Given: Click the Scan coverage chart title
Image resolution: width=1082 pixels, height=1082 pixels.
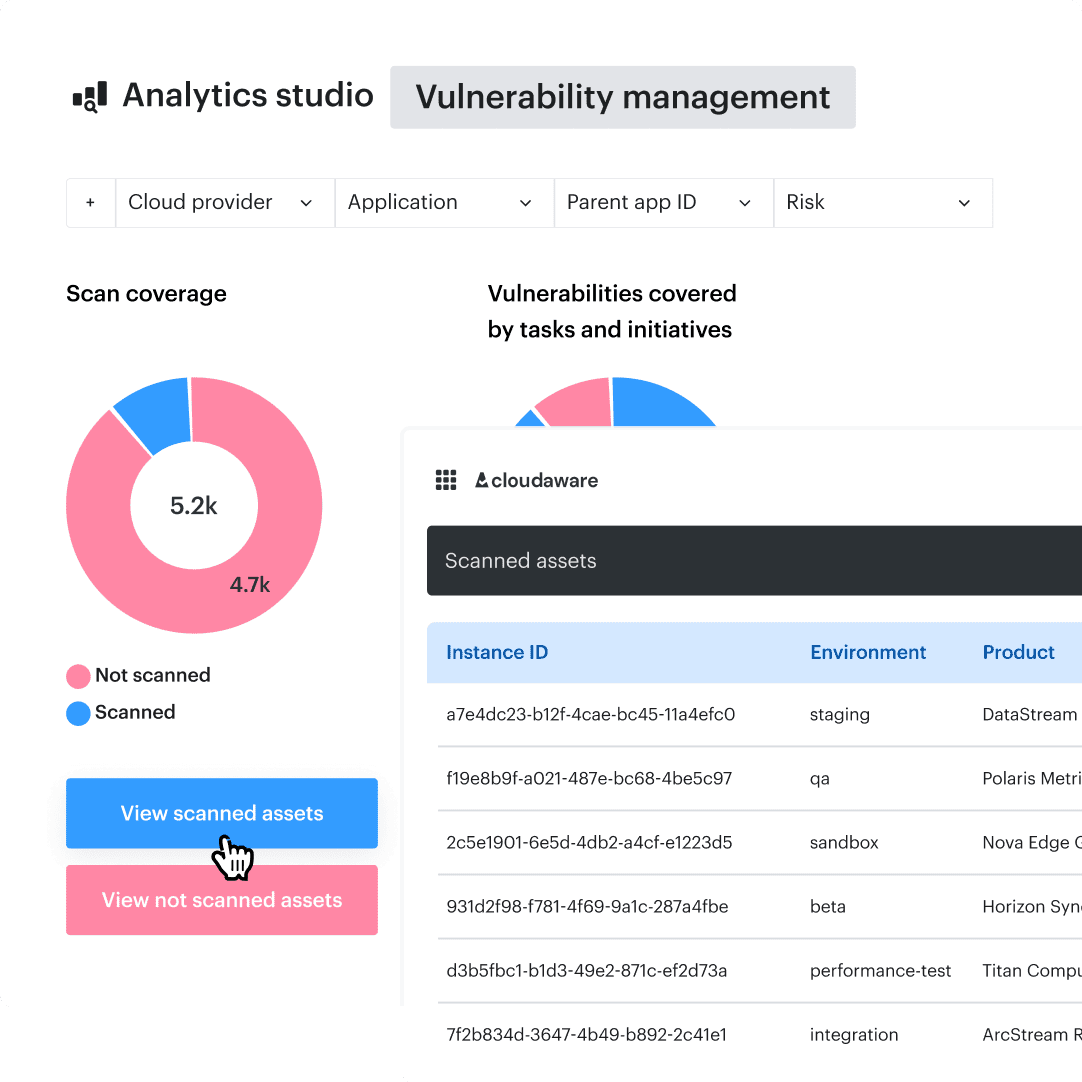Looking at the screenshot, I should [146, 294].
